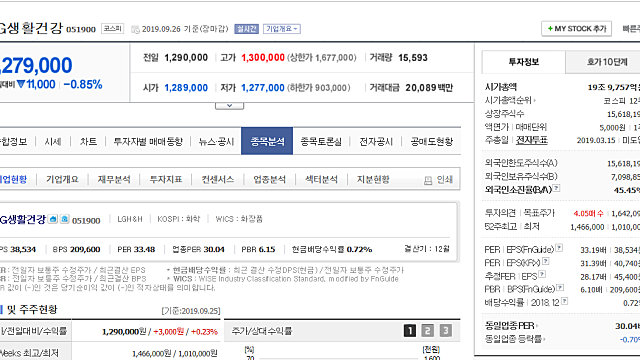
Task: Click the 시가 value 1,289,000
Action: click(186, 88)
